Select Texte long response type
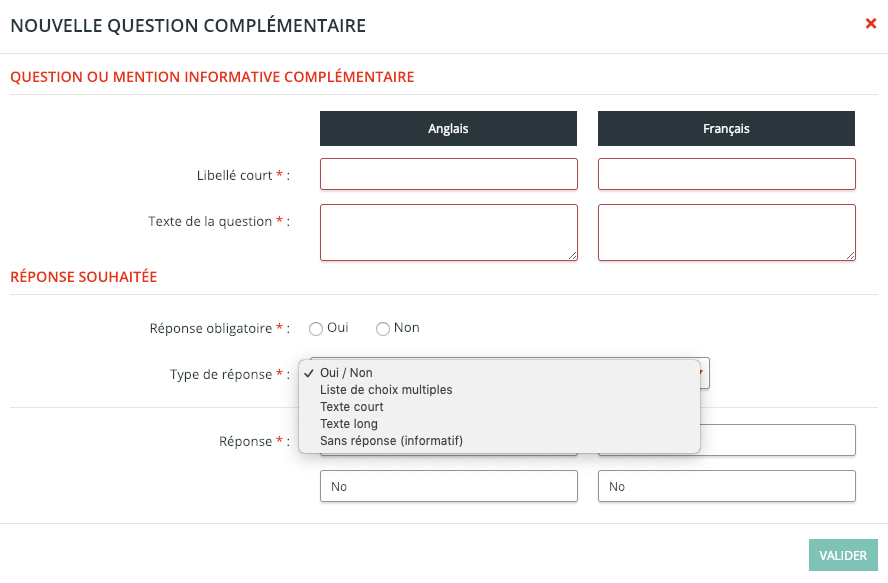The height and width of the screenshot is (583, 888). click(349, 424)
